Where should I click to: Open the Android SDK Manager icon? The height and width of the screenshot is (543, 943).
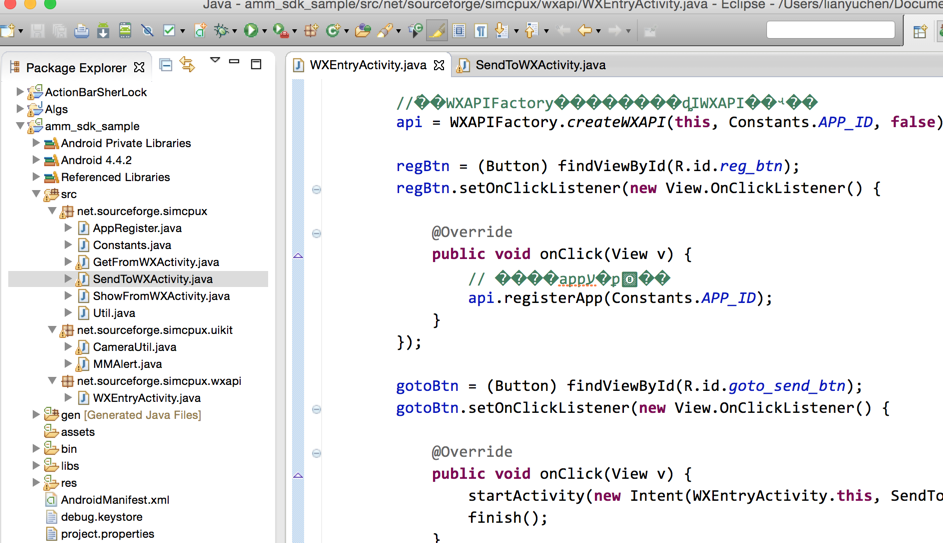coord(103,31)
